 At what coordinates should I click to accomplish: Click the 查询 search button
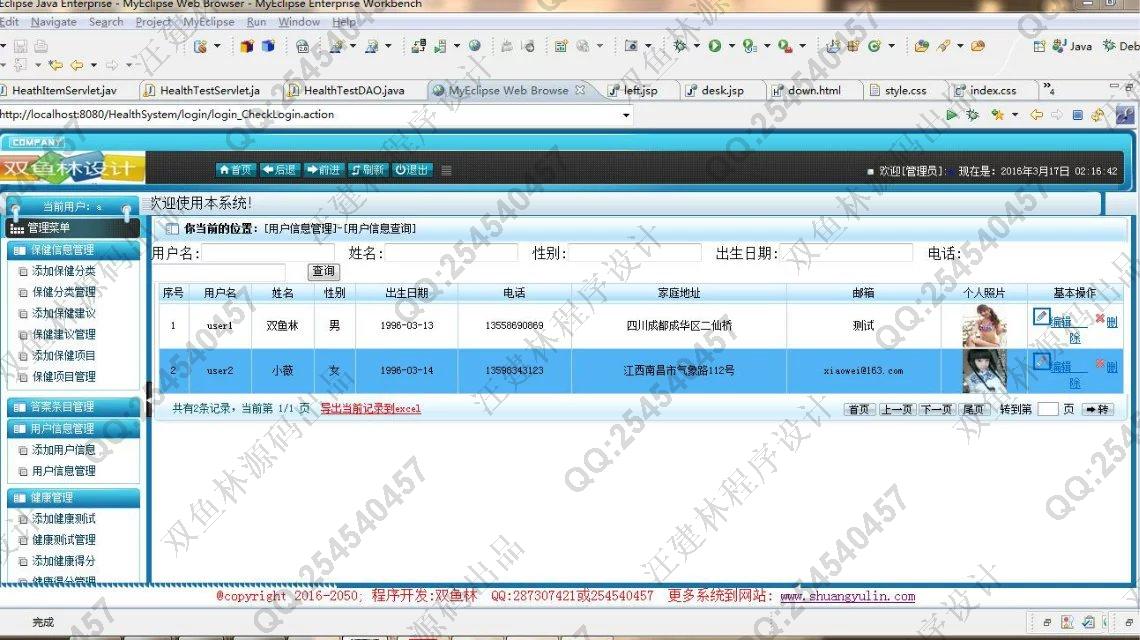coord(323,272)
